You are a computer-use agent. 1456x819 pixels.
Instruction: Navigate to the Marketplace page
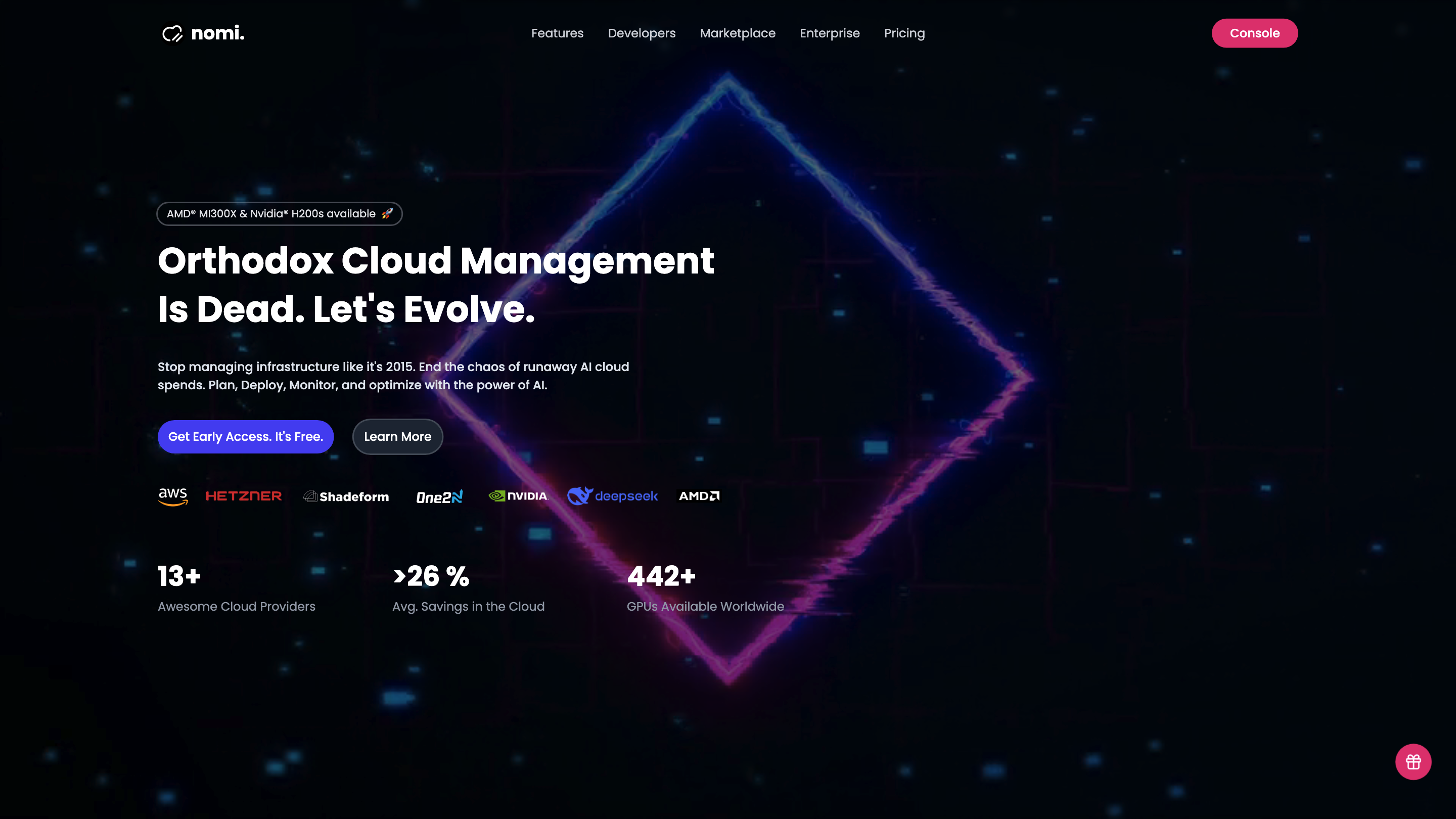738,33
